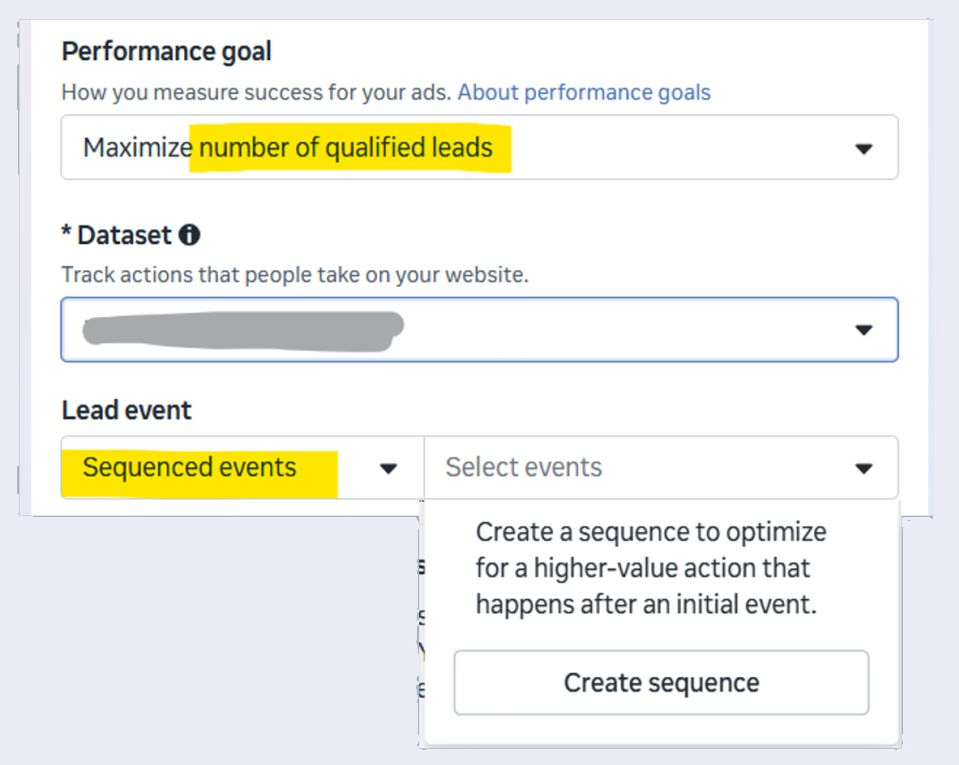Click the Track actions on your website description

295,275
